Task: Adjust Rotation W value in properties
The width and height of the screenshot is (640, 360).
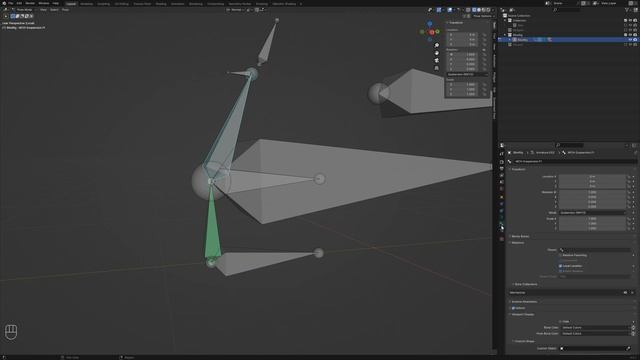Action: pyautogui.click(x=592, y=192)
